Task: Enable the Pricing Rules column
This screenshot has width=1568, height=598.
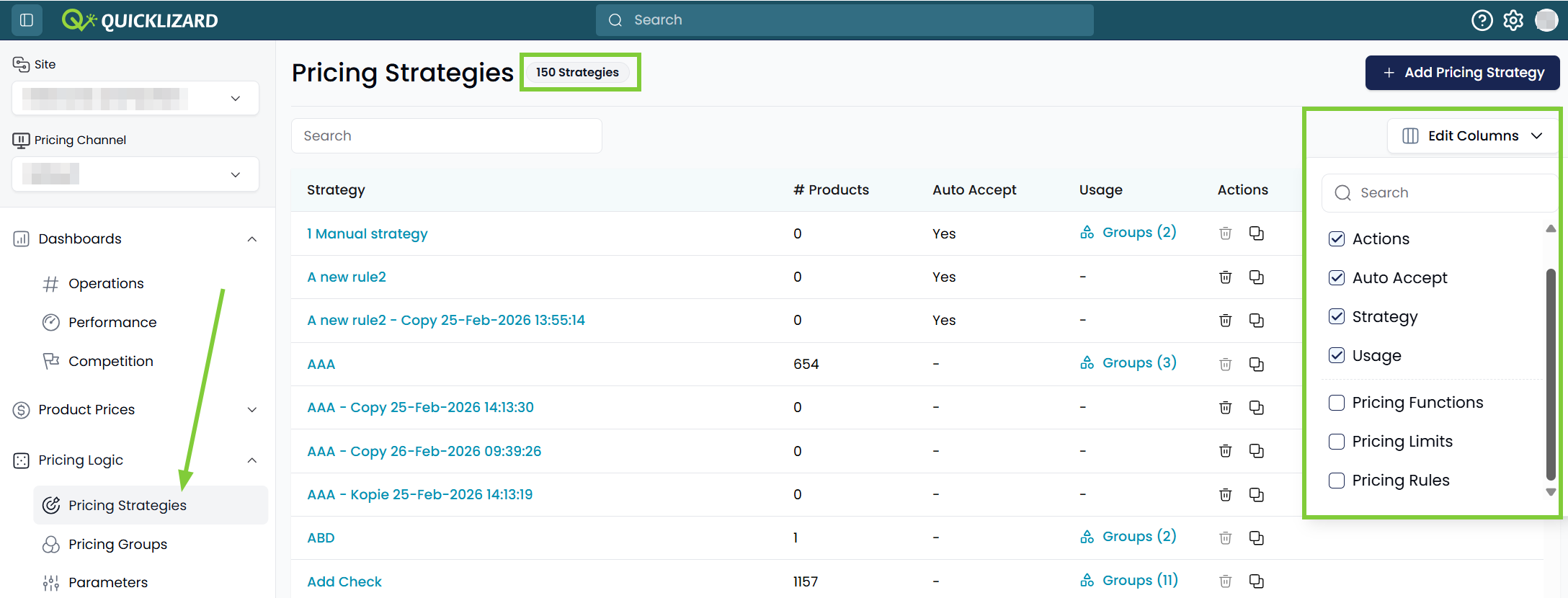Action: pos(1337,481)
